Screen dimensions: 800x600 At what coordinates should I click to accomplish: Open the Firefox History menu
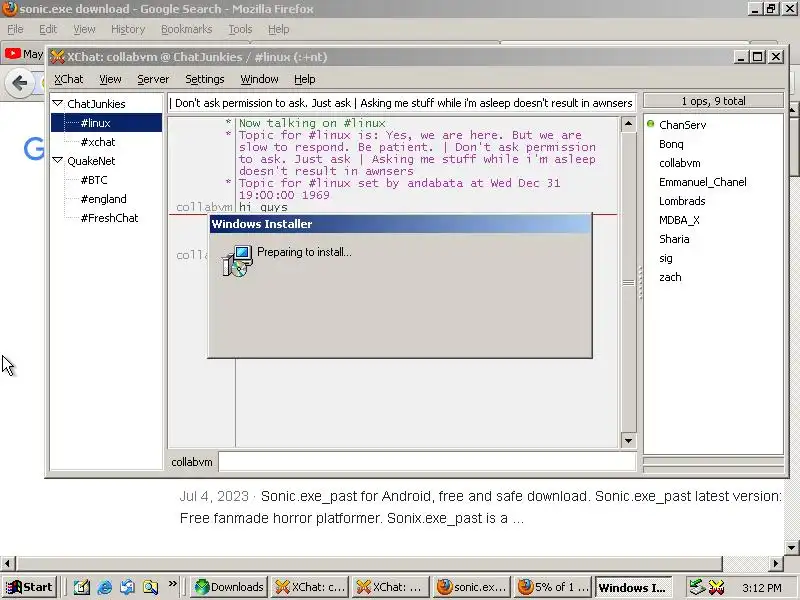tap(128, 29)
